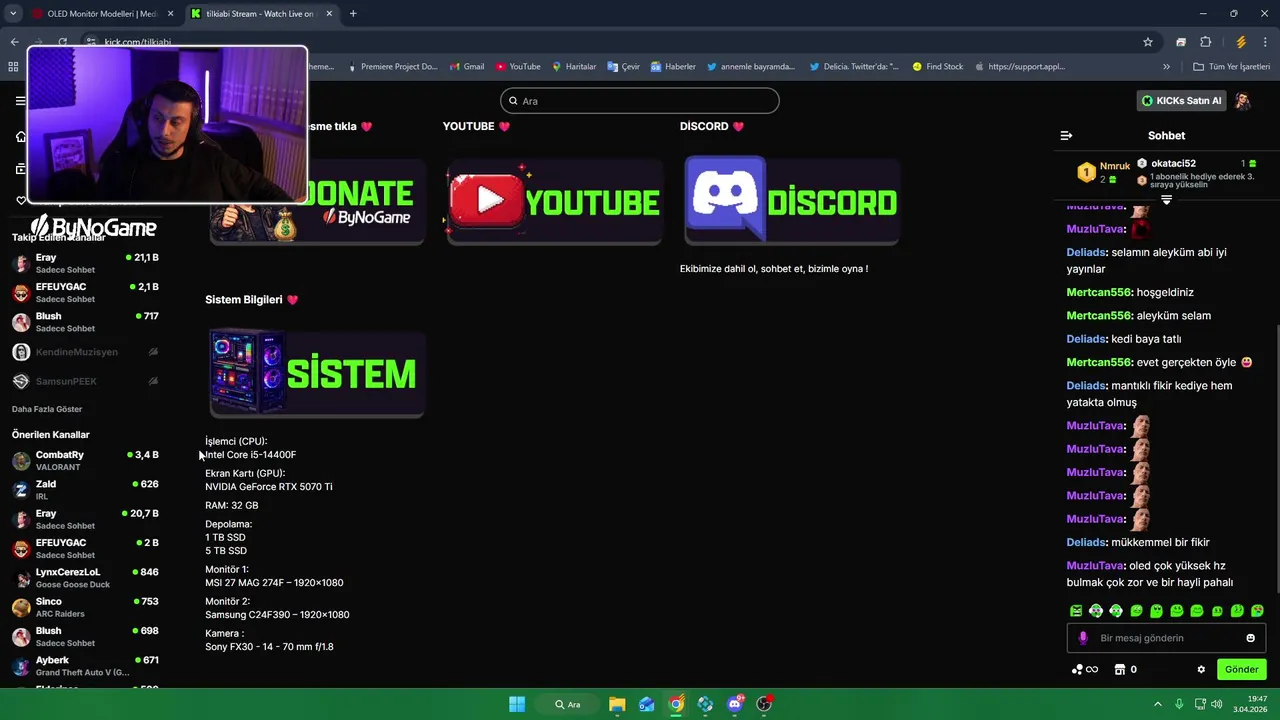Bookmark this page with the star icon

[x=1148, y=42]
